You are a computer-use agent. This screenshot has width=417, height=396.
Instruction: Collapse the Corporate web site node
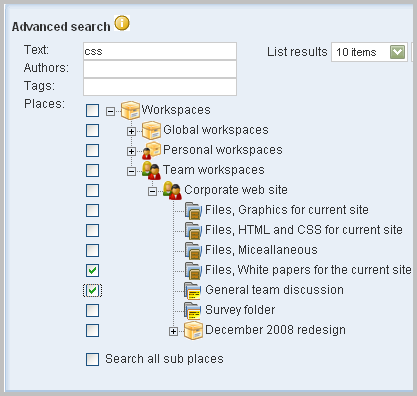(x=152, y=191)
